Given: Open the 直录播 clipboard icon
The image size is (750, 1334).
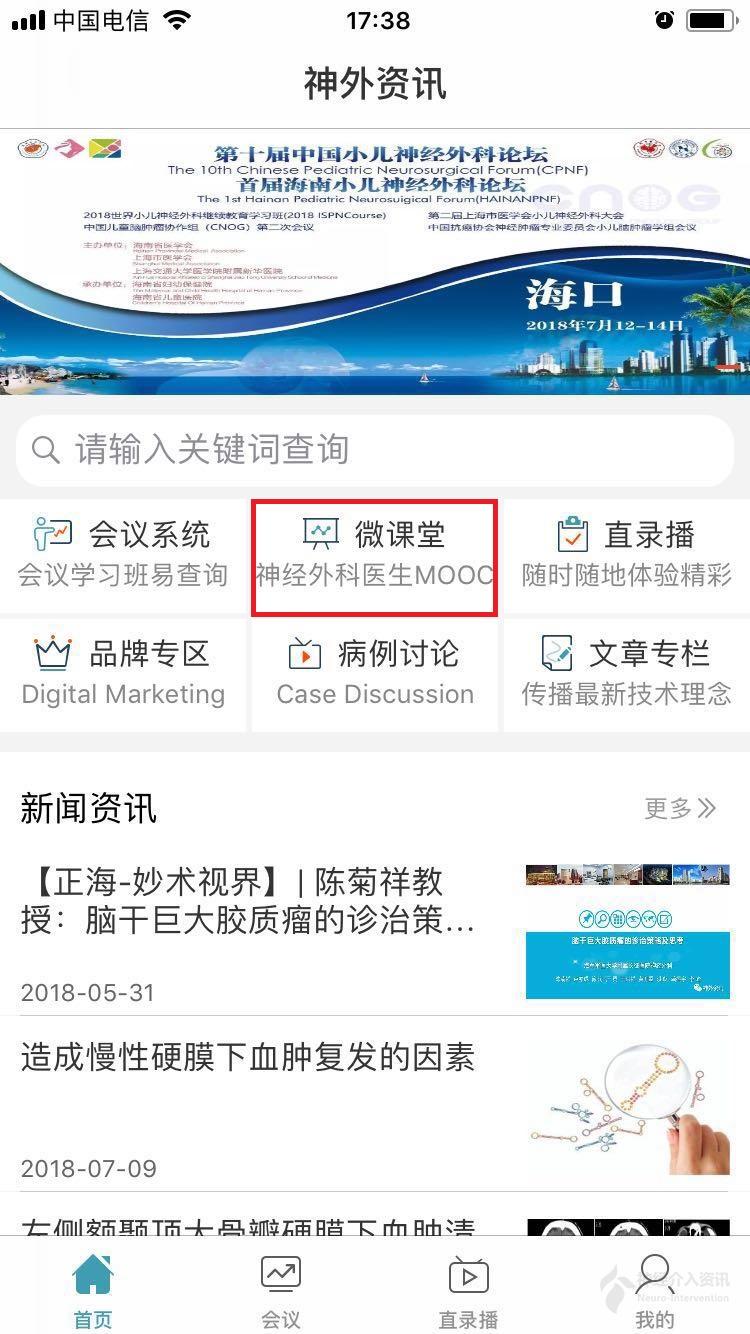Looking at the screenshot, I should [573, 534].
